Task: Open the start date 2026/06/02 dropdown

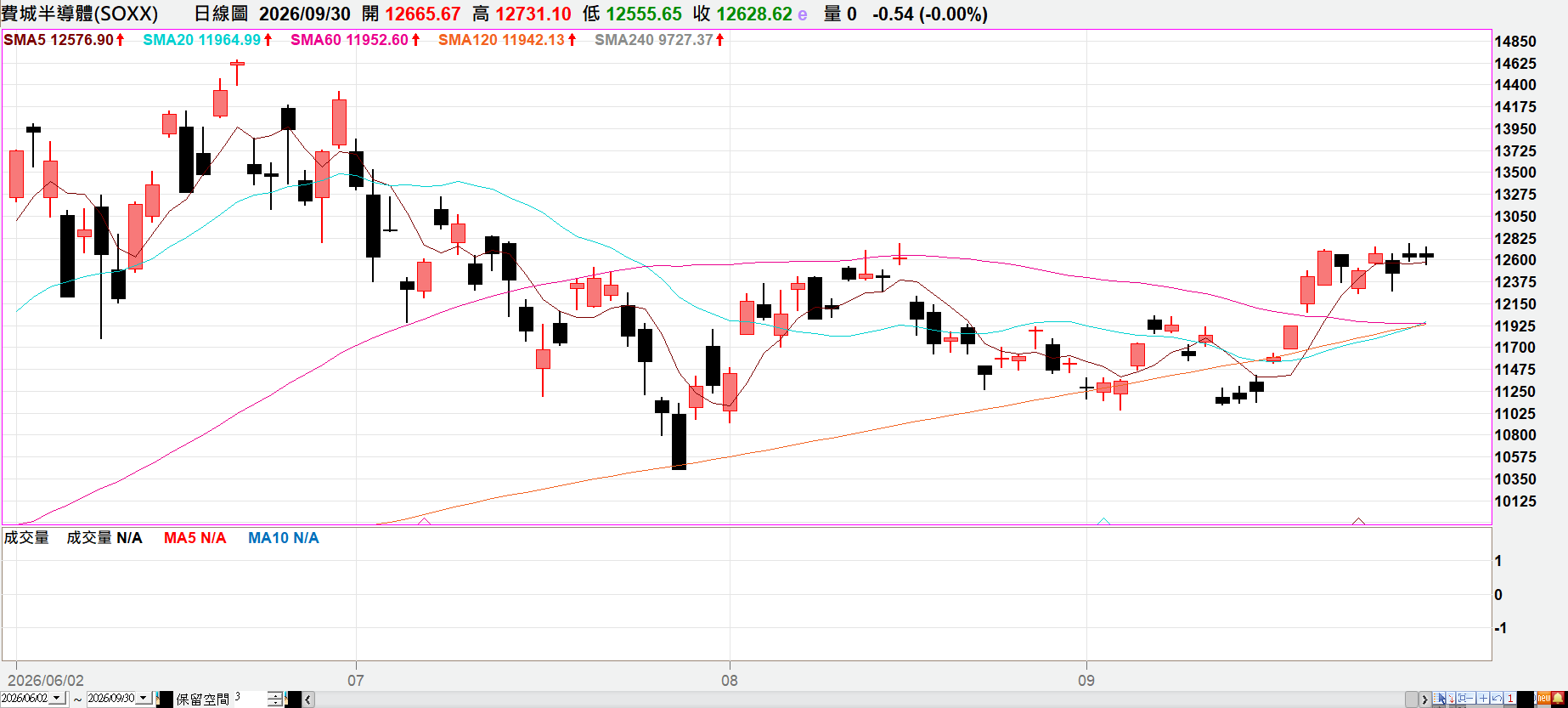Action: click(56, 698)
